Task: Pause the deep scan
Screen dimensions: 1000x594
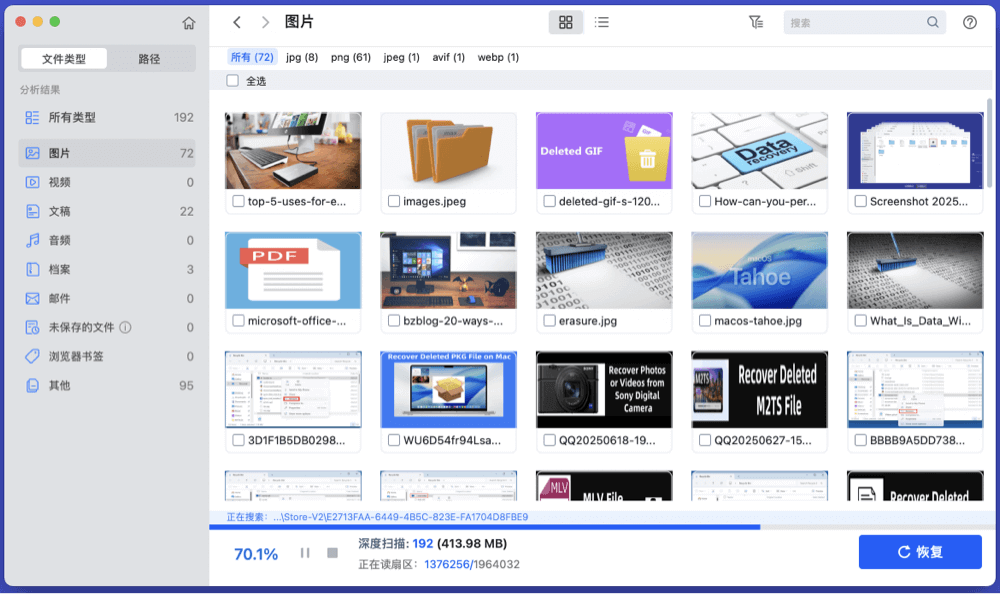Action: pyautogui.click(x=305, y=553)
